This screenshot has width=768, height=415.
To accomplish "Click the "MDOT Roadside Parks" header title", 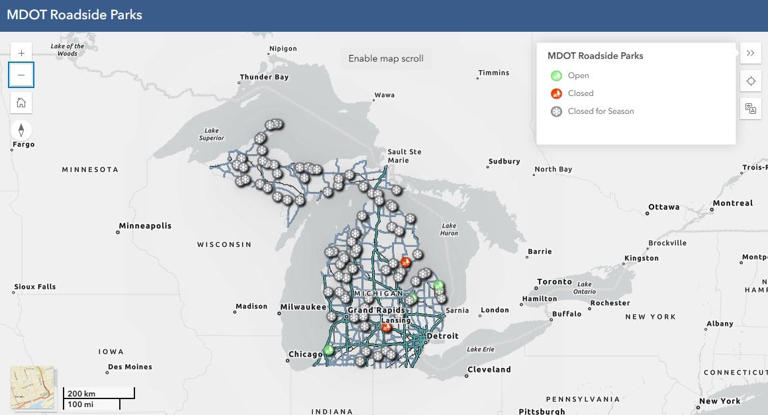I will pos(74,15).
